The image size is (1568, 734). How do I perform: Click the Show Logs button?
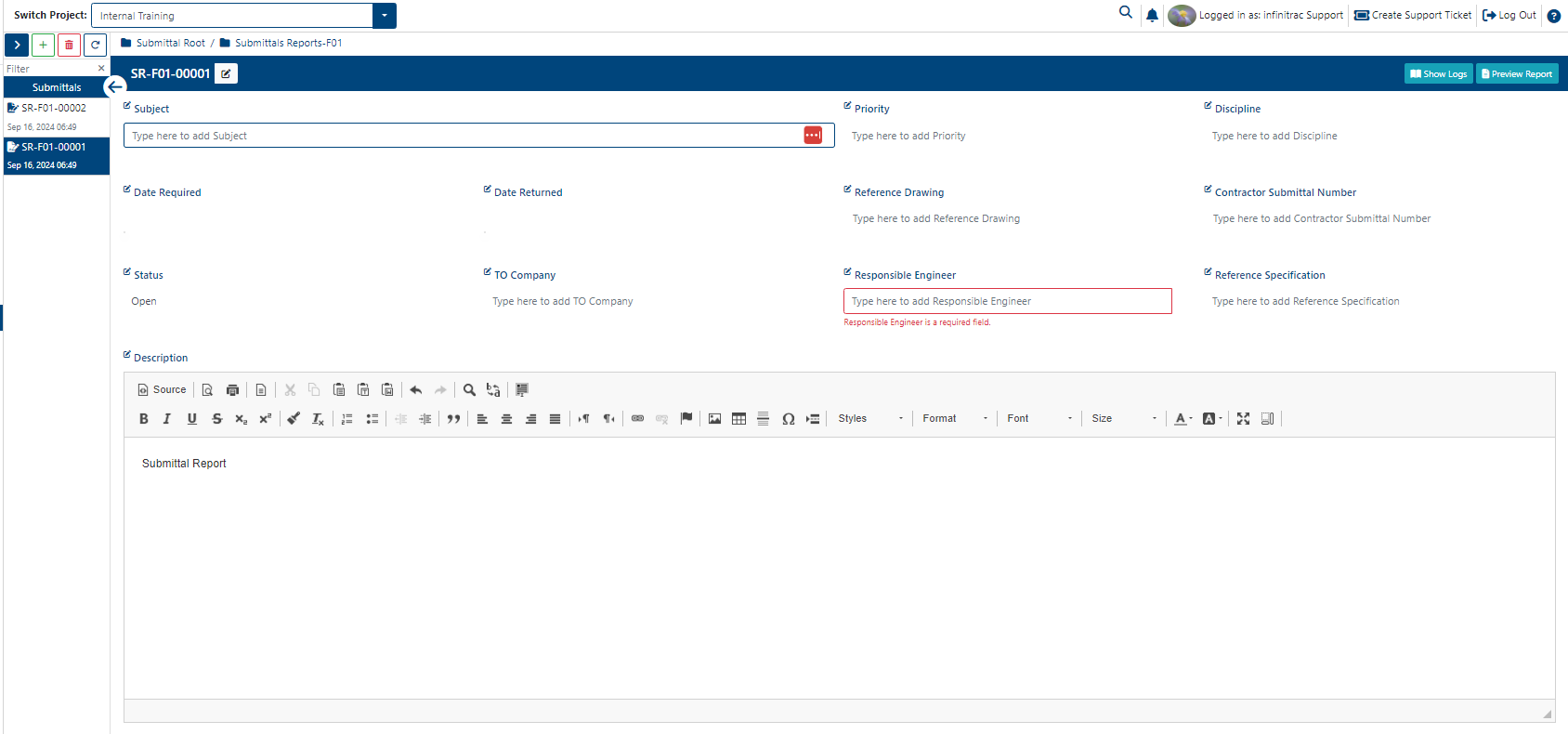pos(1438,74)
